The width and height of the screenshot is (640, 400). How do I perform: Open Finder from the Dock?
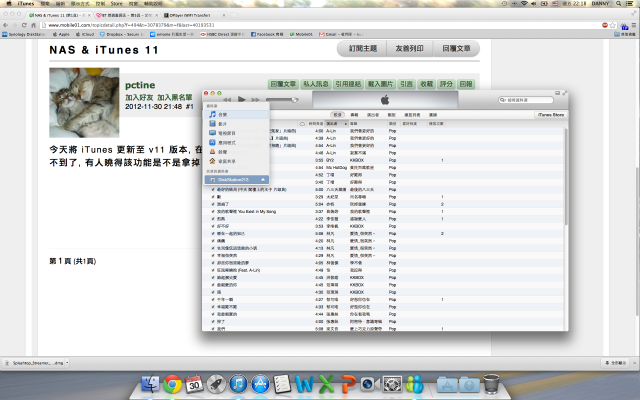(150, 384)
